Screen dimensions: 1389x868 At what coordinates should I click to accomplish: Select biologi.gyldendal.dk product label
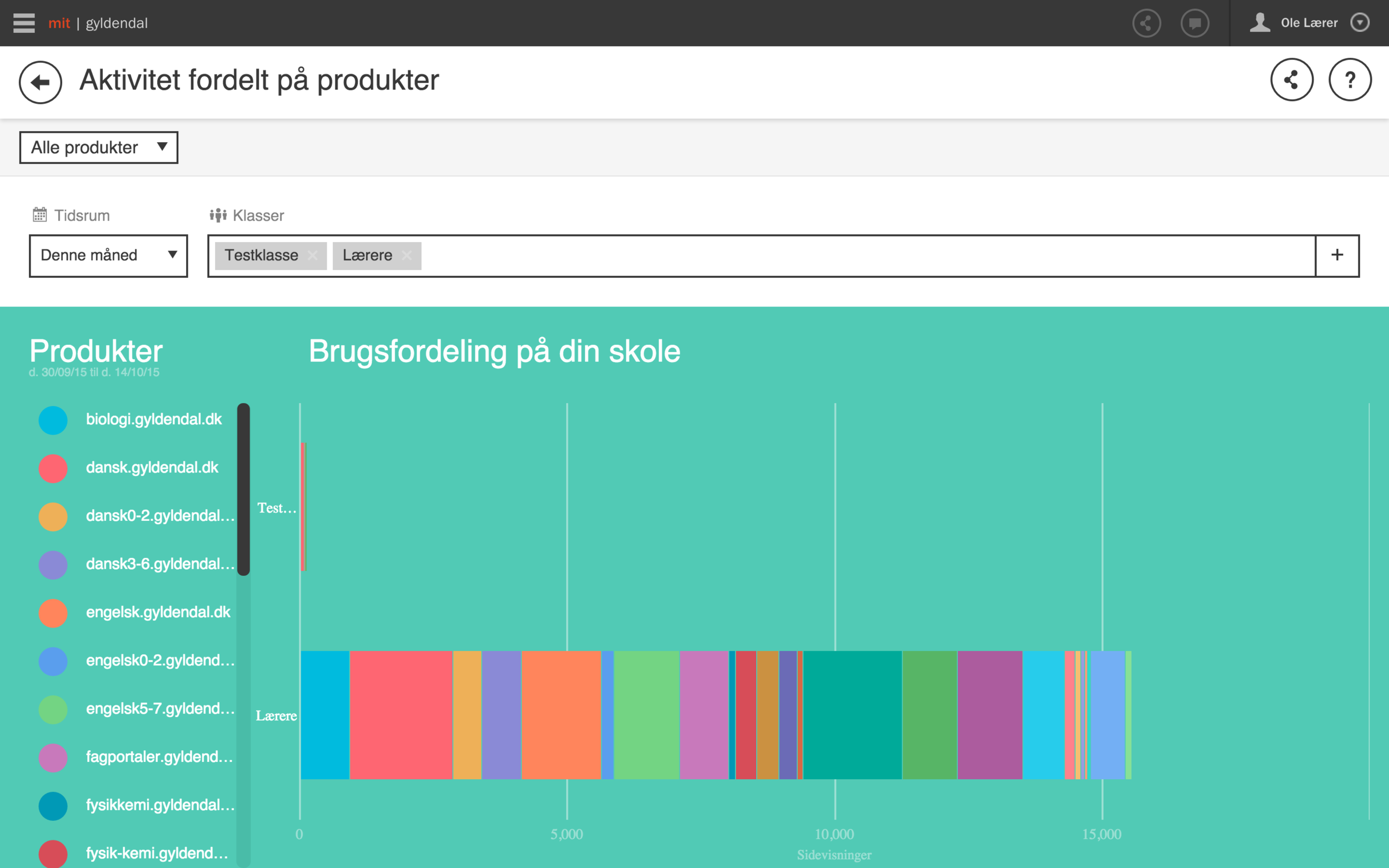(154, 420)
